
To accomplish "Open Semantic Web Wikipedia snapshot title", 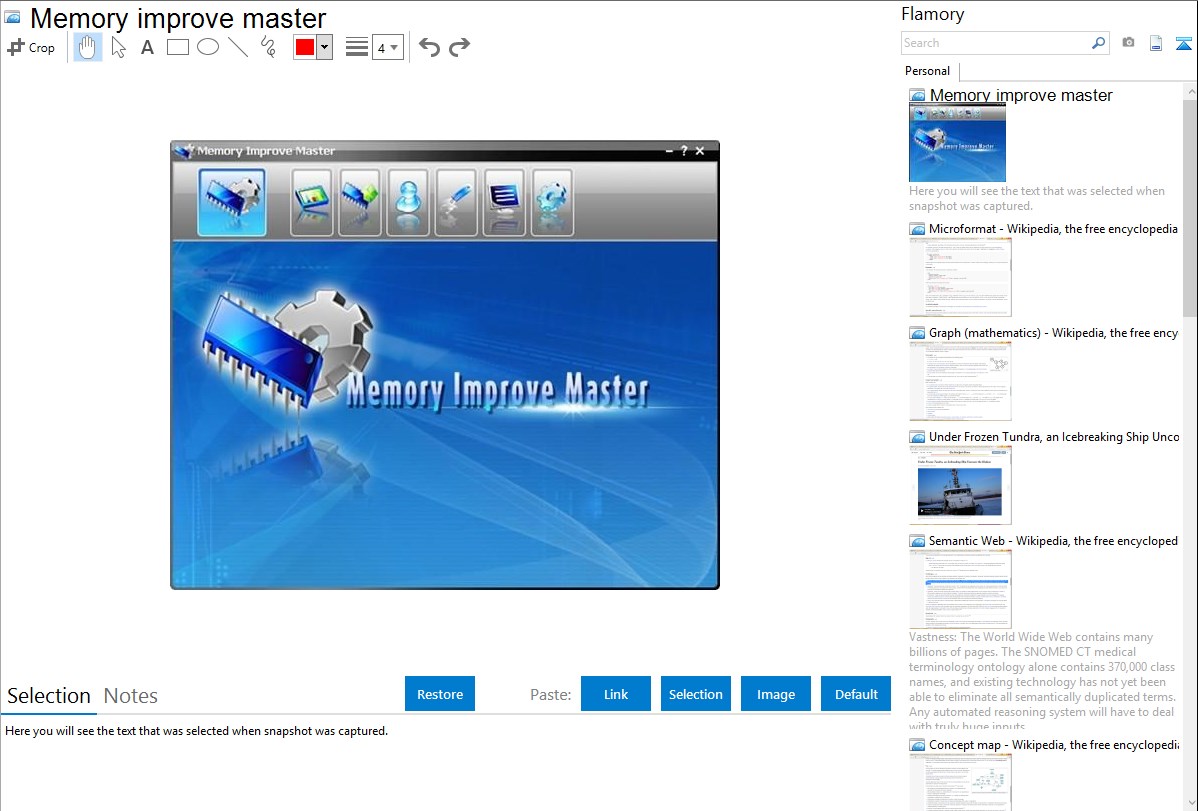I will [1053, 540].
